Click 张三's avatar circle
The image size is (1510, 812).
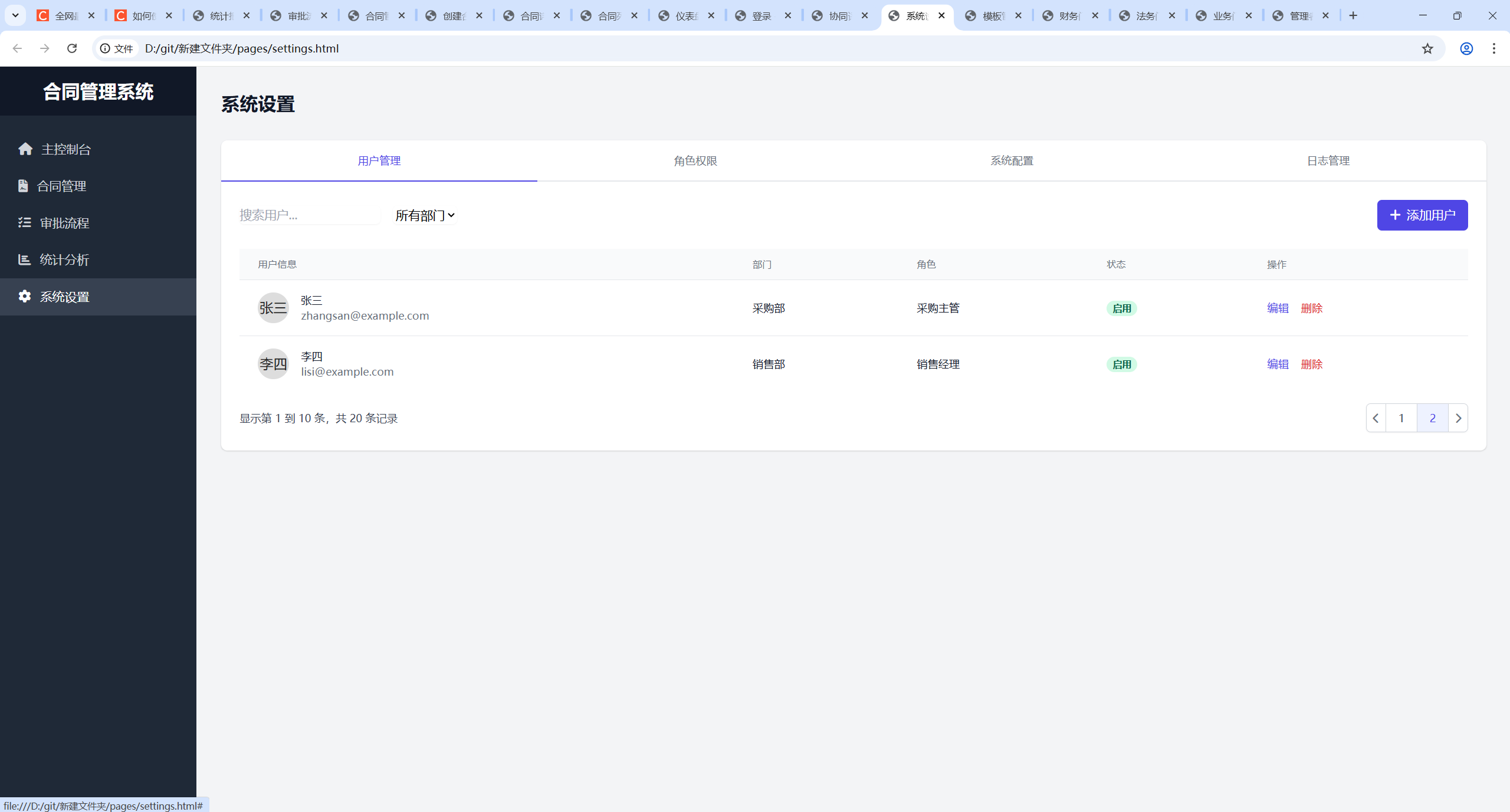point(273,308)
